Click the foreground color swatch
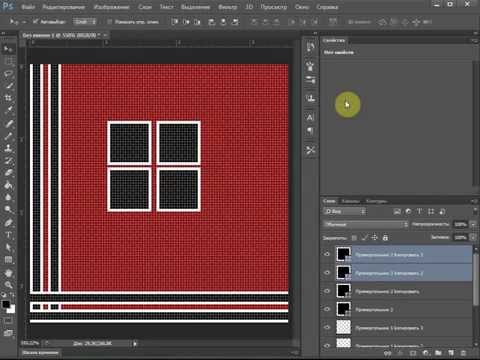The width and height of the screenshot is (480, 360). [6, 304]
